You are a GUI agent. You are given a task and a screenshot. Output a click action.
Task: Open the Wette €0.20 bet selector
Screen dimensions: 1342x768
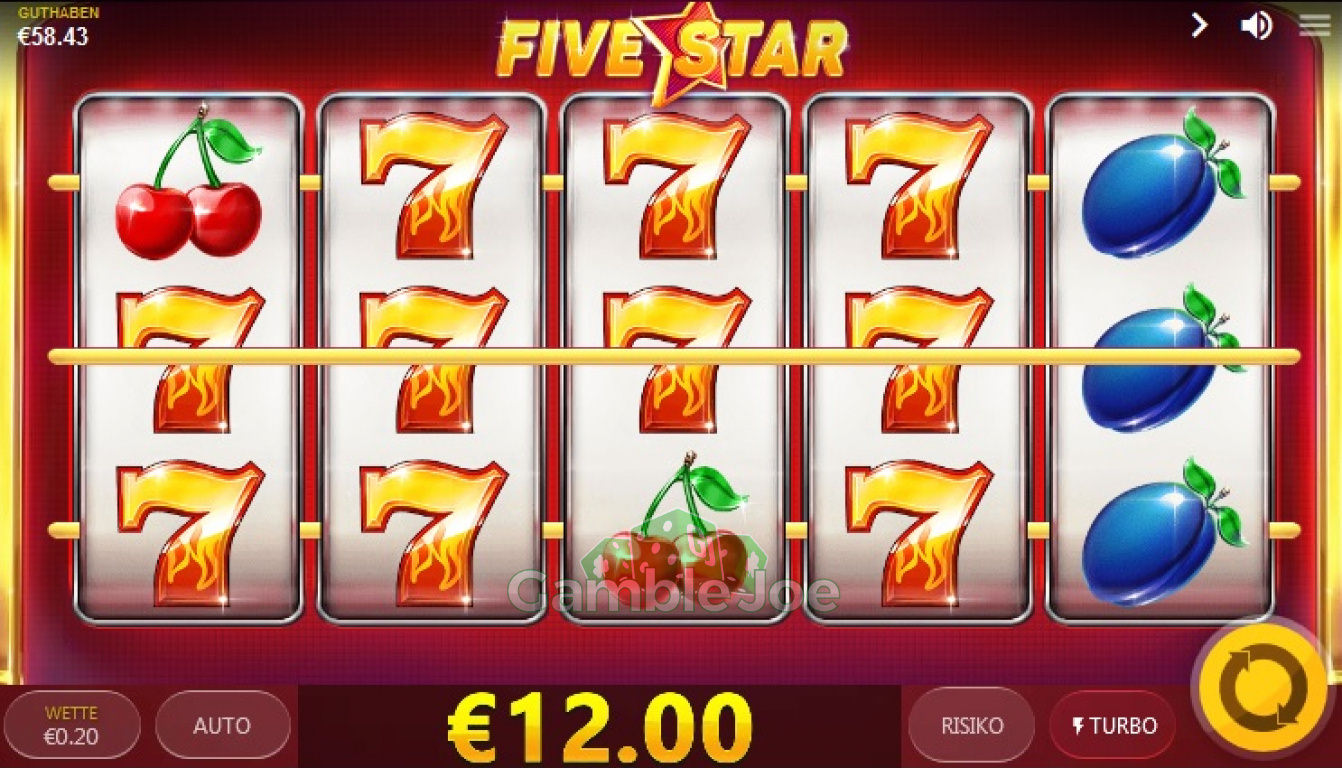click(x=71, y=725)
